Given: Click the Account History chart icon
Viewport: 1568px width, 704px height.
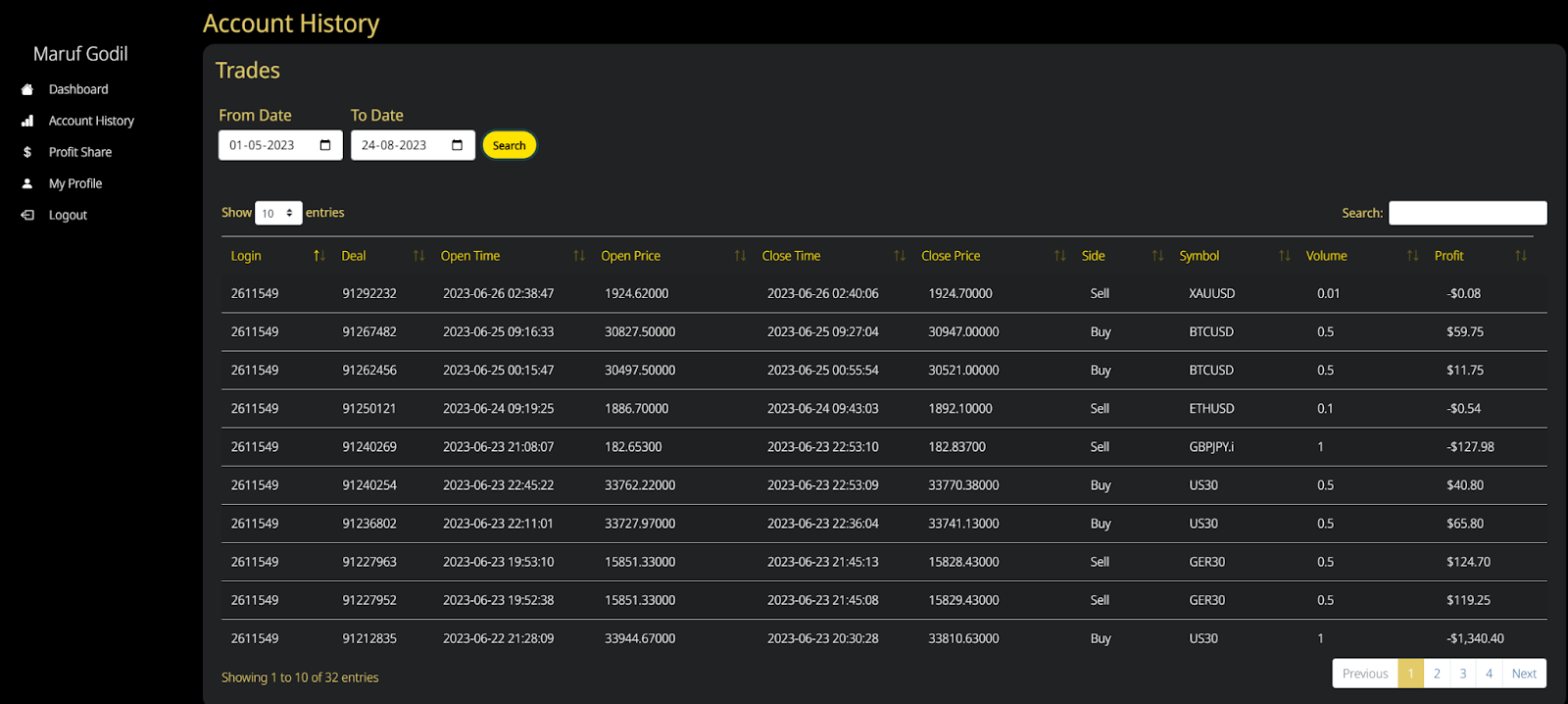Looking at the screenshot, I should [27, 121].
